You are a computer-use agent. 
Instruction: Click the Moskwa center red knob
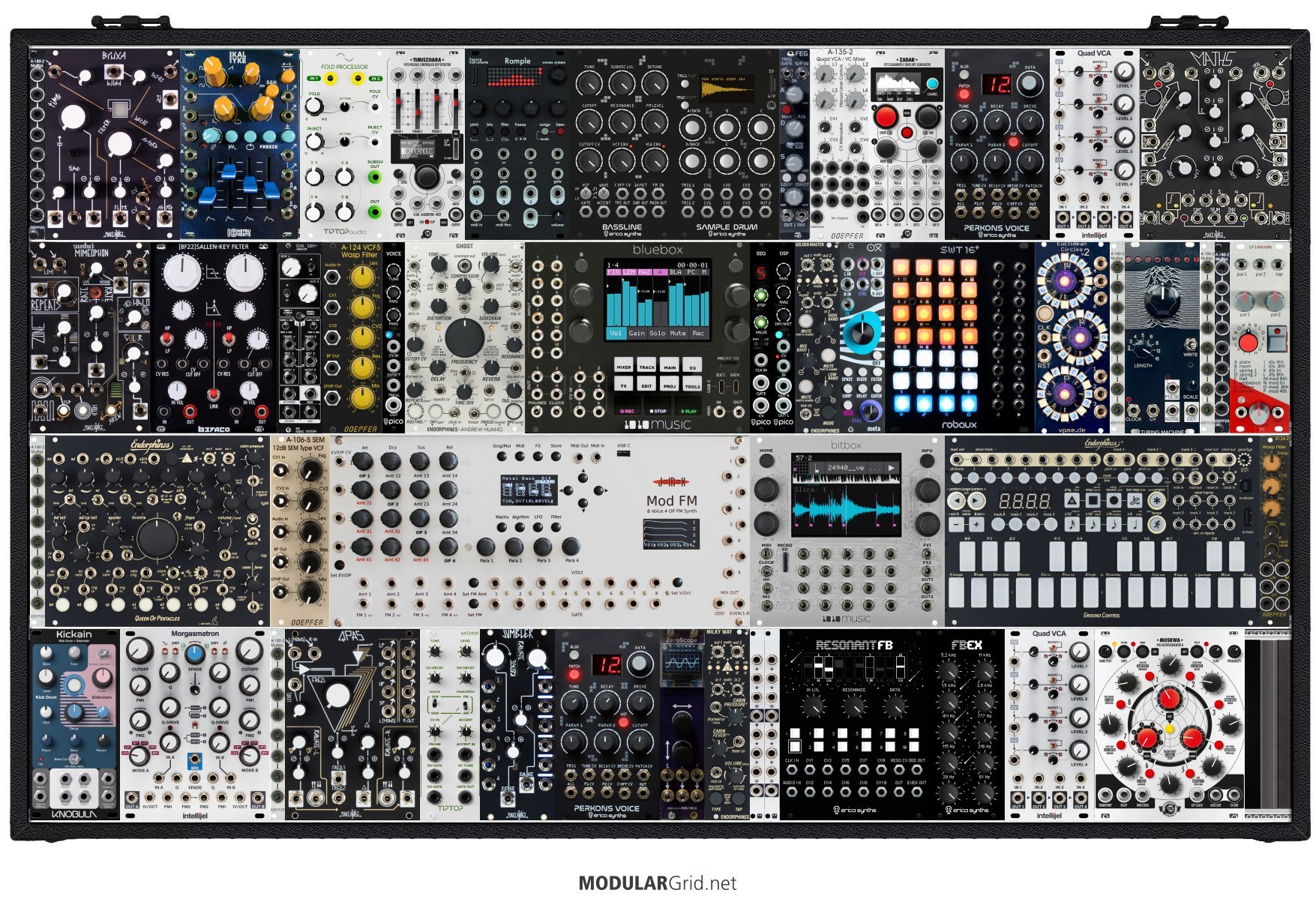point(1170,698)
